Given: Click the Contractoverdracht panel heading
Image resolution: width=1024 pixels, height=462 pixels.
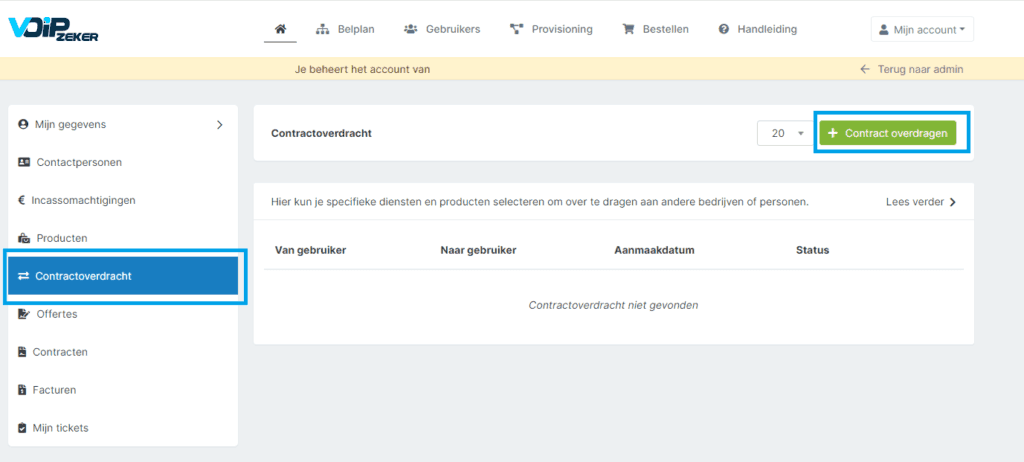Looking at the screenshot, I should pyautogui.click(x=321, y=133).
